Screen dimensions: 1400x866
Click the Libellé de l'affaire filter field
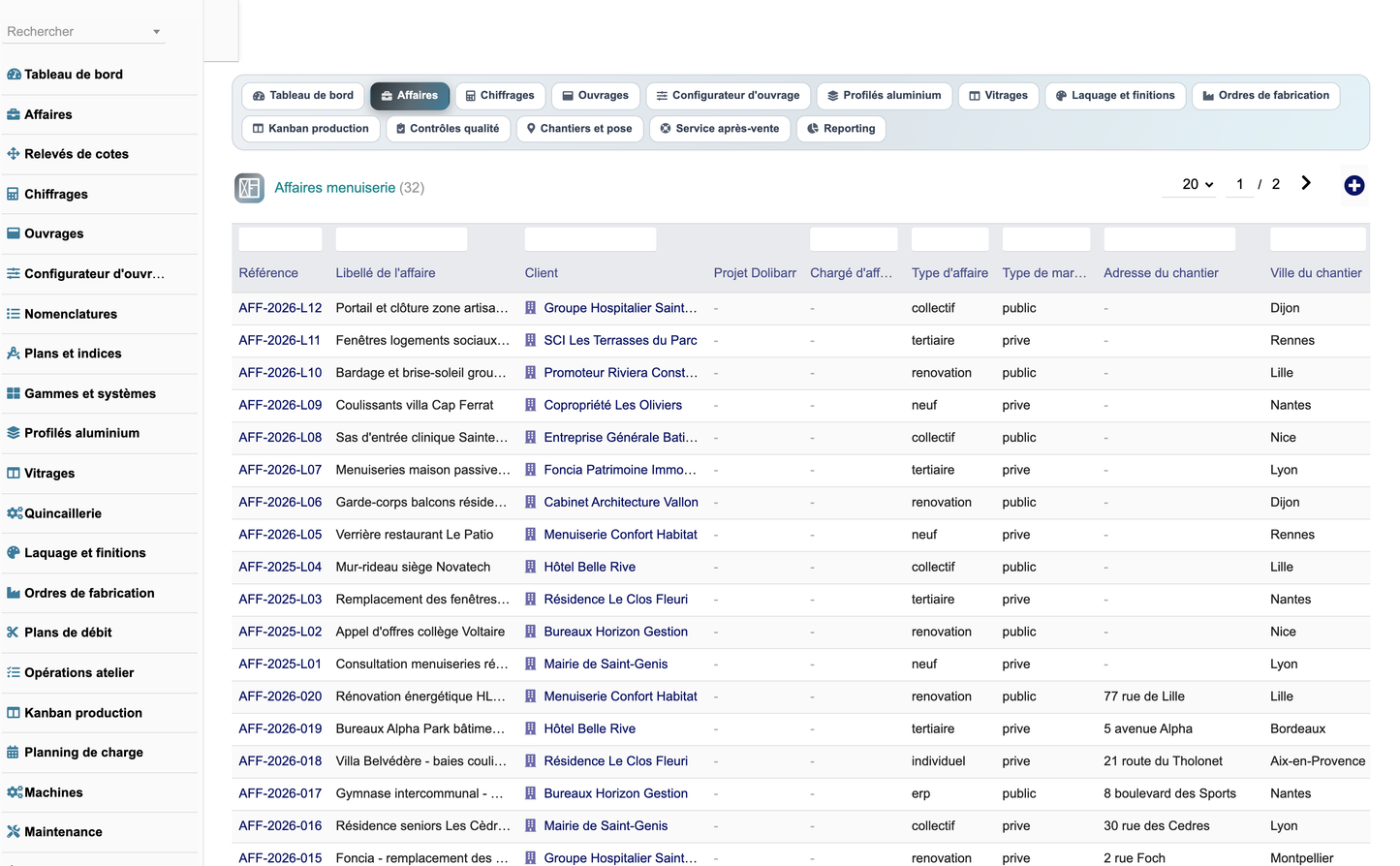pyautogui.click(x=401, y=239)
